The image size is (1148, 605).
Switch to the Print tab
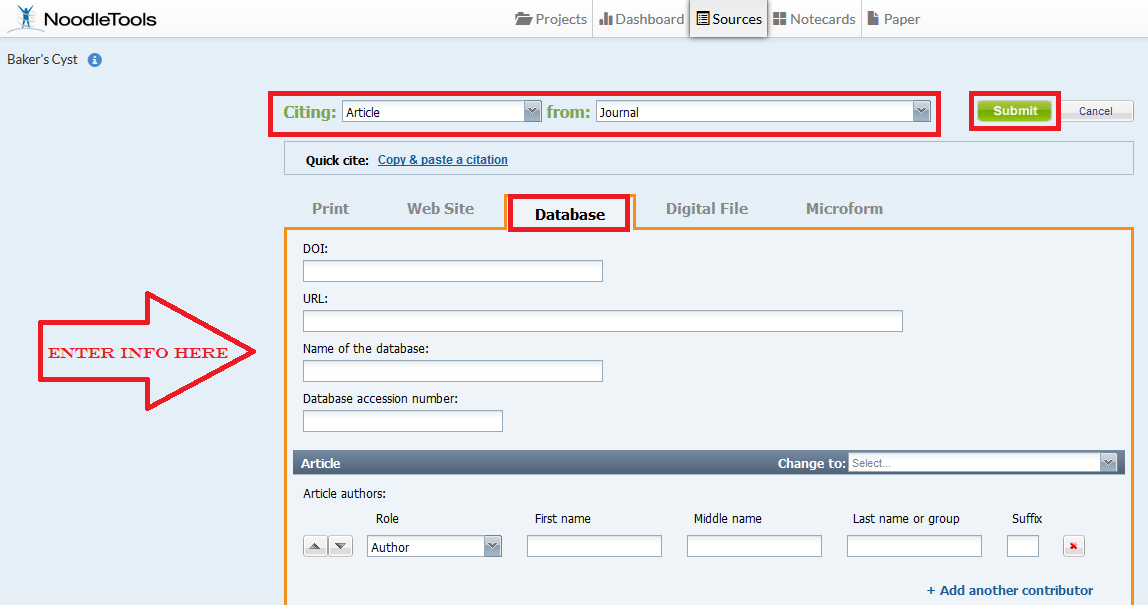(330, 209)
